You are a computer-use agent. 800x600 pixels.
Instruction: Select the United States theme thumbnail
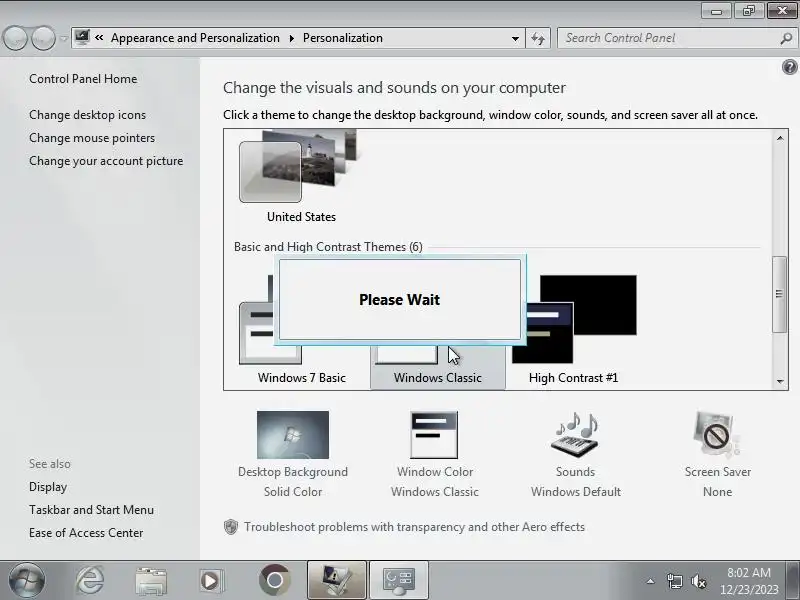point(301,168)
